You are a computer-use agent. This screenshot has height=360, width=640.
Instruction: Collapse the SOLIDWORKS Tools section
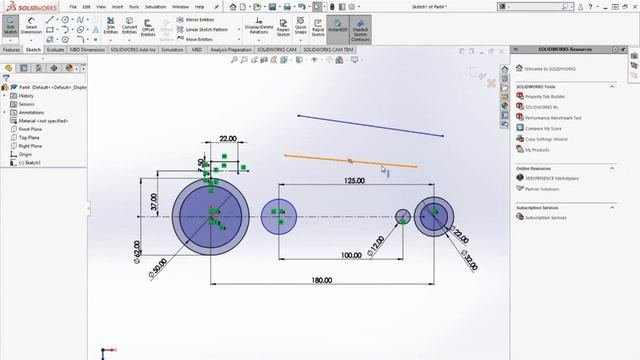(x=612, y=87)
